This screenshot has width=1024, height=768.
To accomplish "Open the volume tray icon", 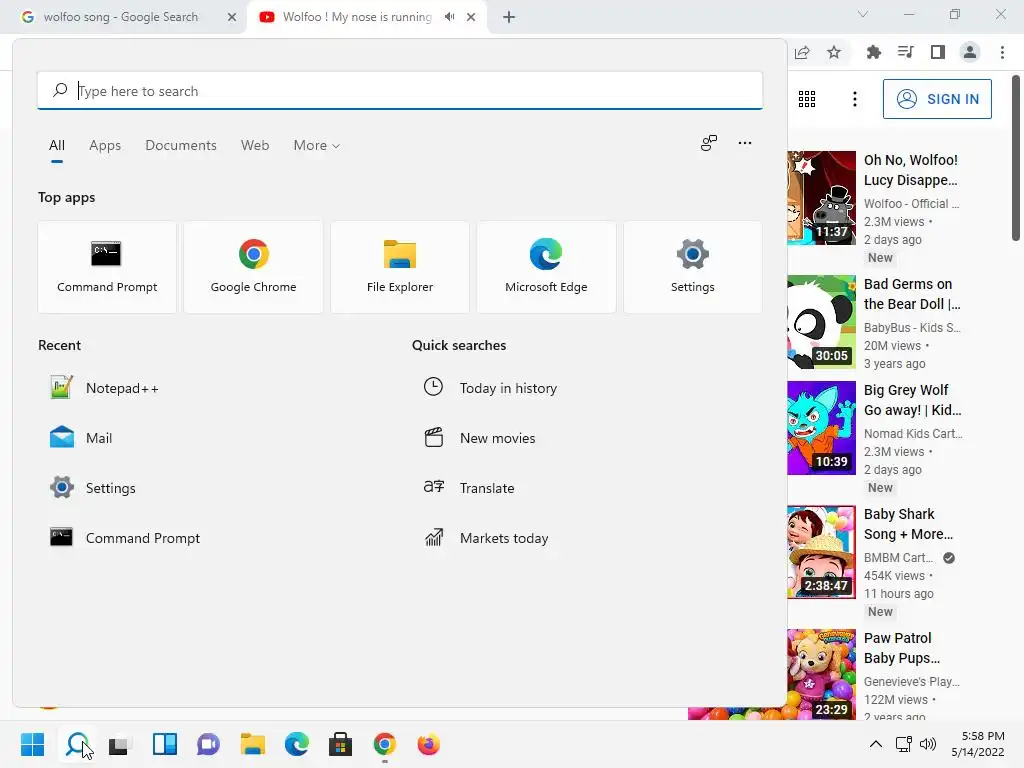I will (927, 744).
